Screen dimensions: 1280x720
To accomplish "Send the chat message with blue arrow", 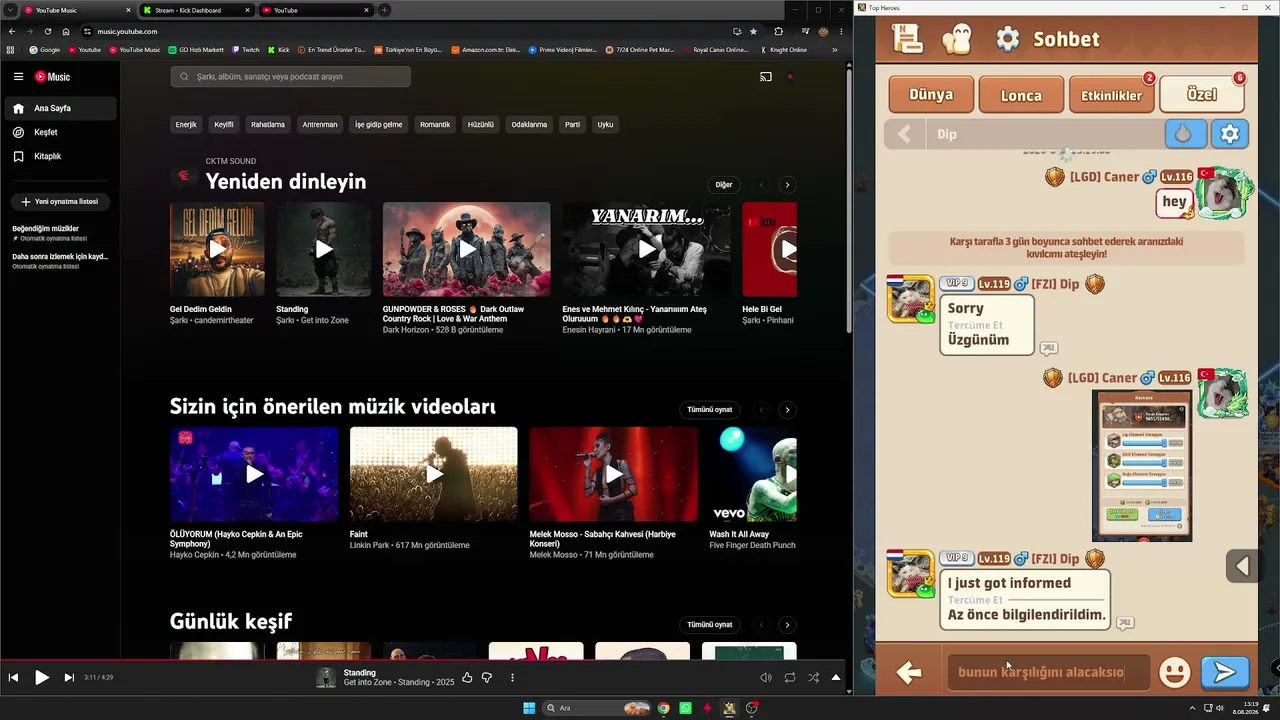I will pos(1225,673).
